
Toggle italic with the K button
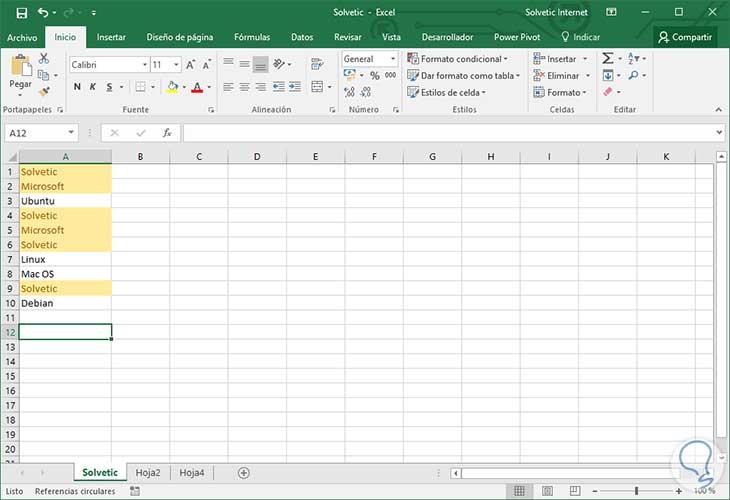pos(93,87)
